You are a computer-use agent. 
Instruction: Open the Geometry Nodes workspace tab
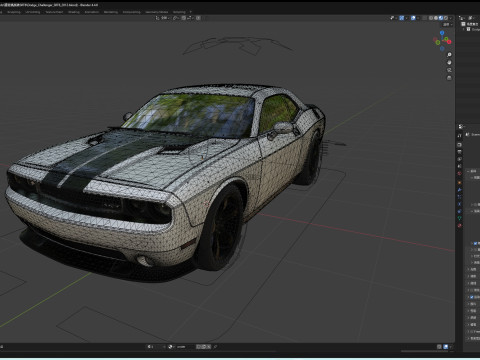(x=156, y=12)
